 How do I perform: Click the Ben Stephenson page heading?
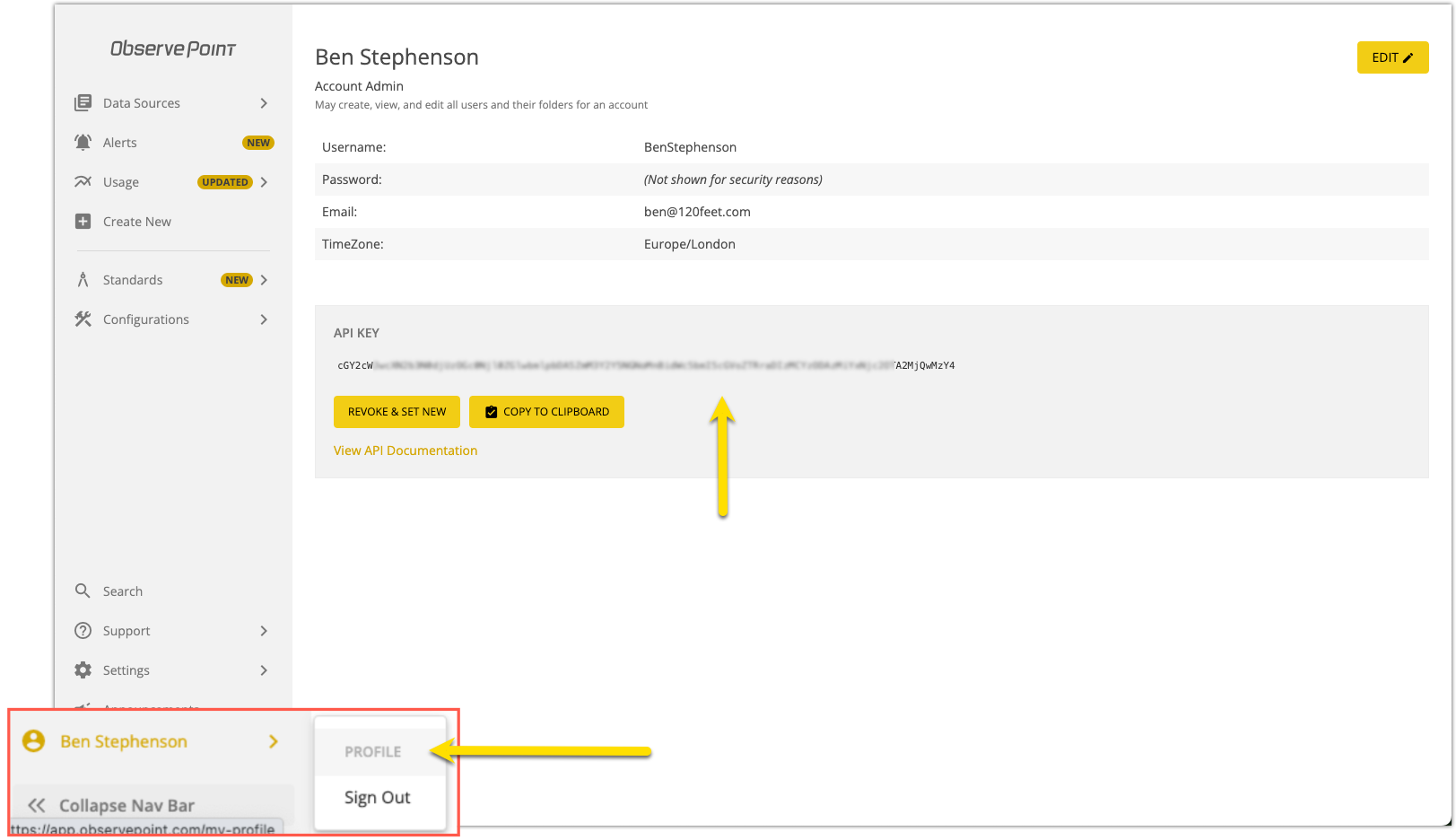[x=397, y=57]
